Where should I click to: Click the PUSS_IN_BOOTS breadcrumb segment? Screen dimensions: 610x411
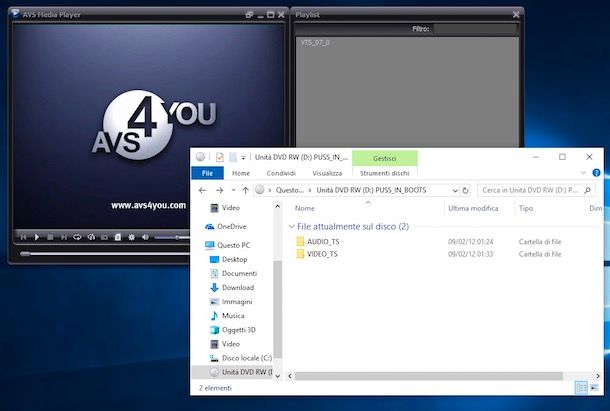tap(371, 190)
